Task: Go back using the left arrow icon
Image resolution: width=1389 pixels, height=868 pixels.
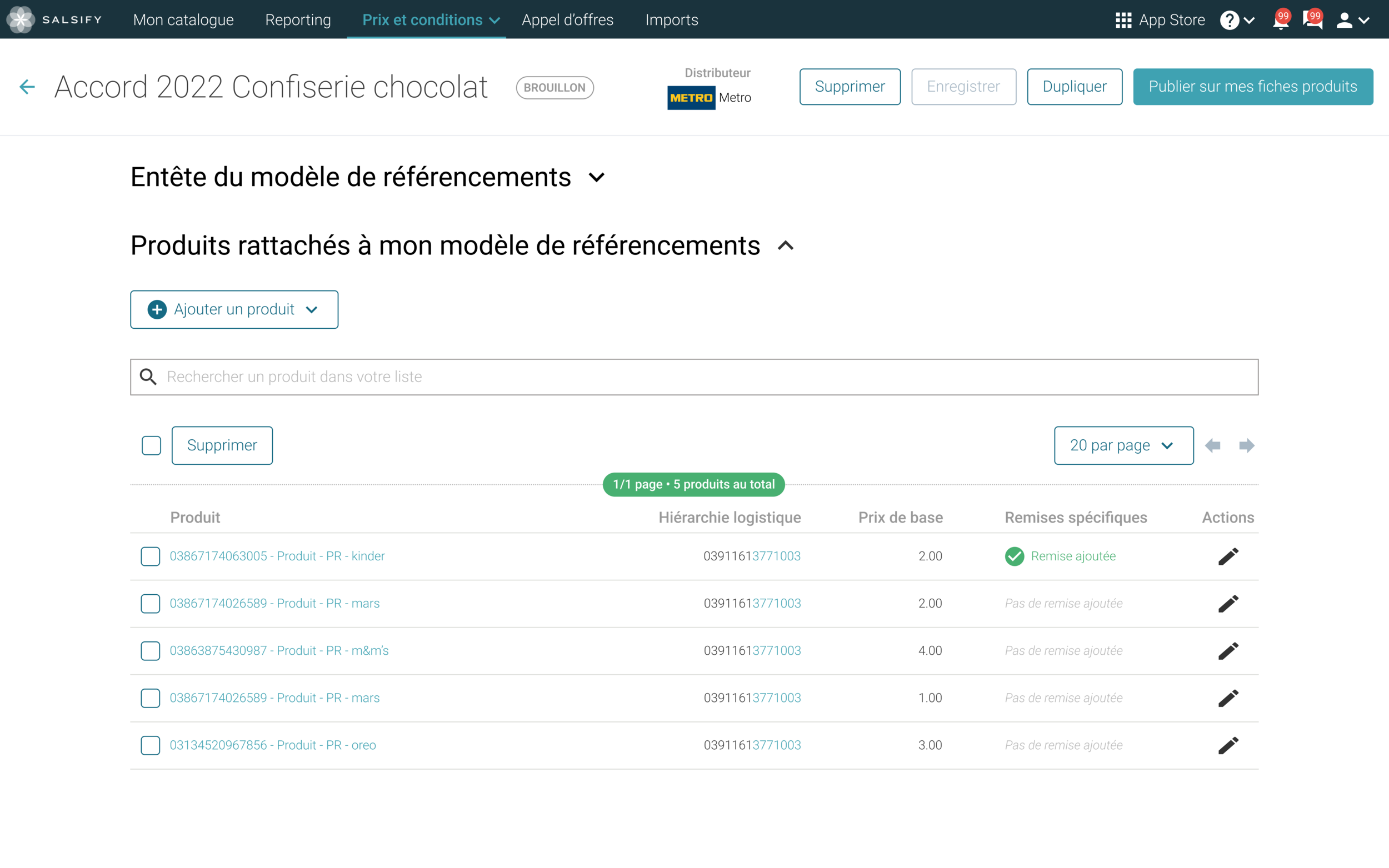Action: coord(27,87)
